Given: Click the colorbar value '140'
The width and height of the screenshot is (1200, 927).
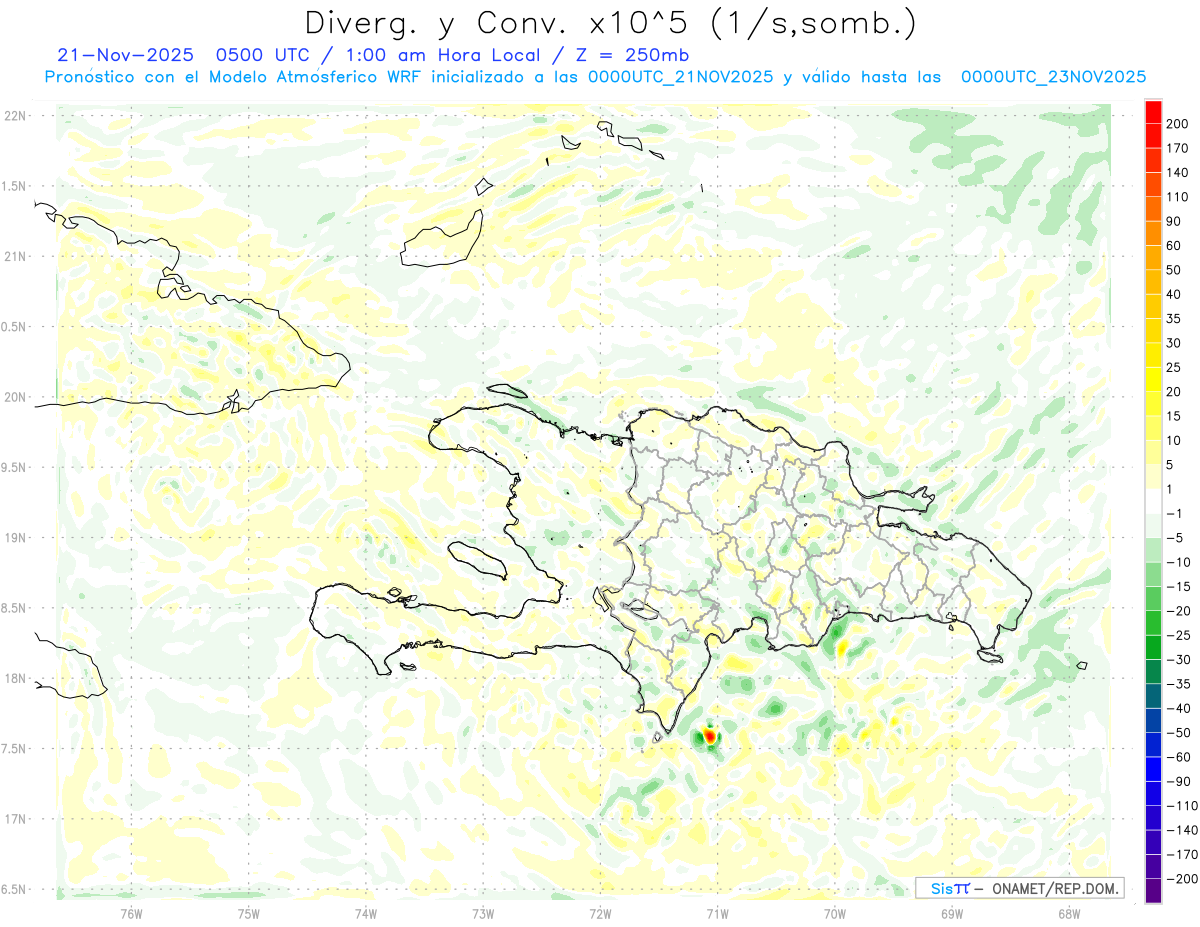Looking at the screenshot, I should [x=1178, y=173].
